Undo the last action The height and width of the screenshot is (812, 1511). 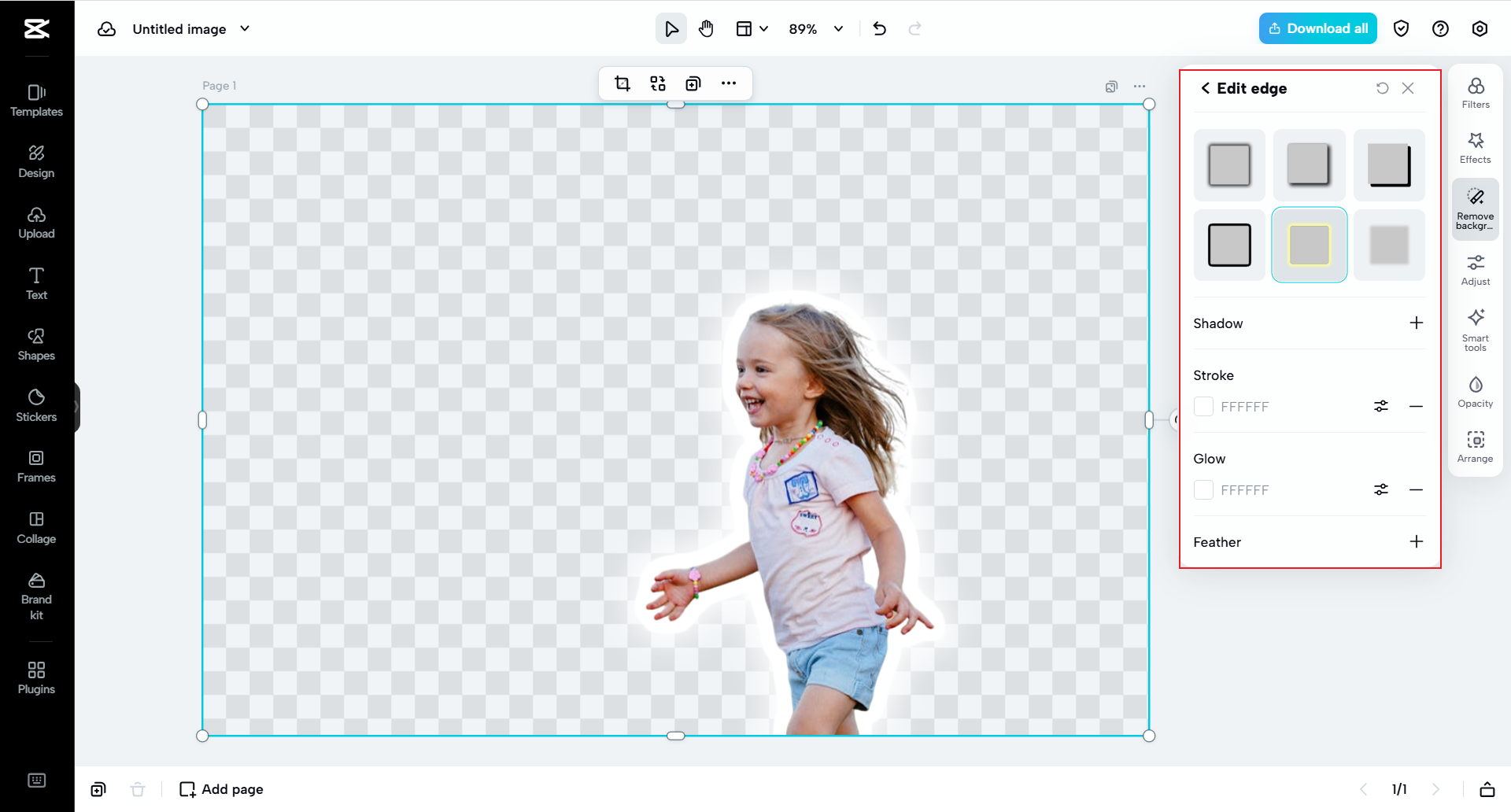[x=880, y=29]
